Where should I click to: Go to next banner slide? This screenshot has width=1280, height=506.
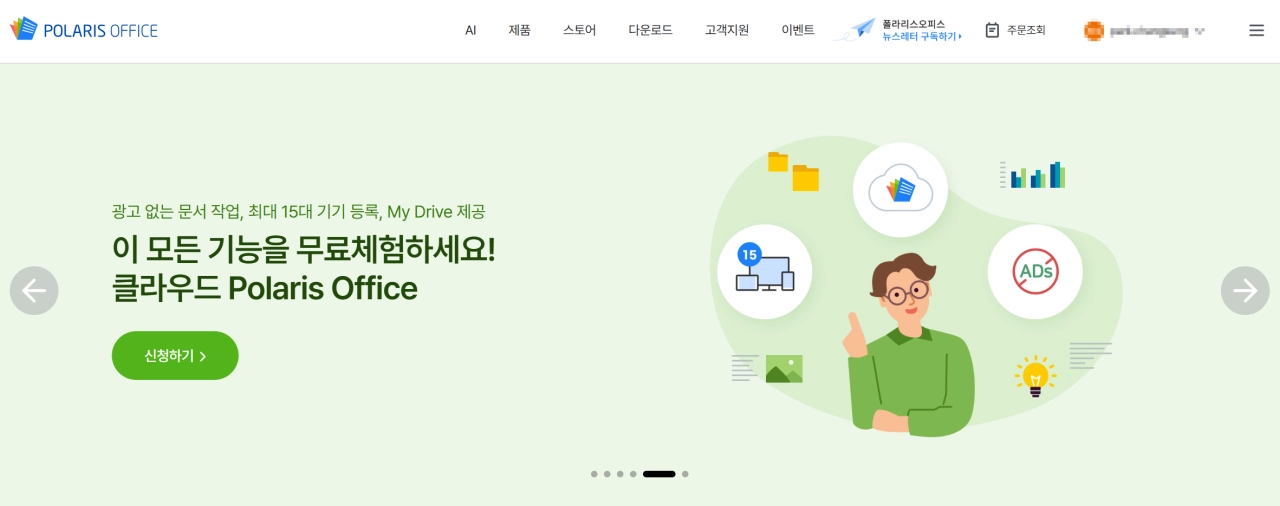[x=1245, y=290]
